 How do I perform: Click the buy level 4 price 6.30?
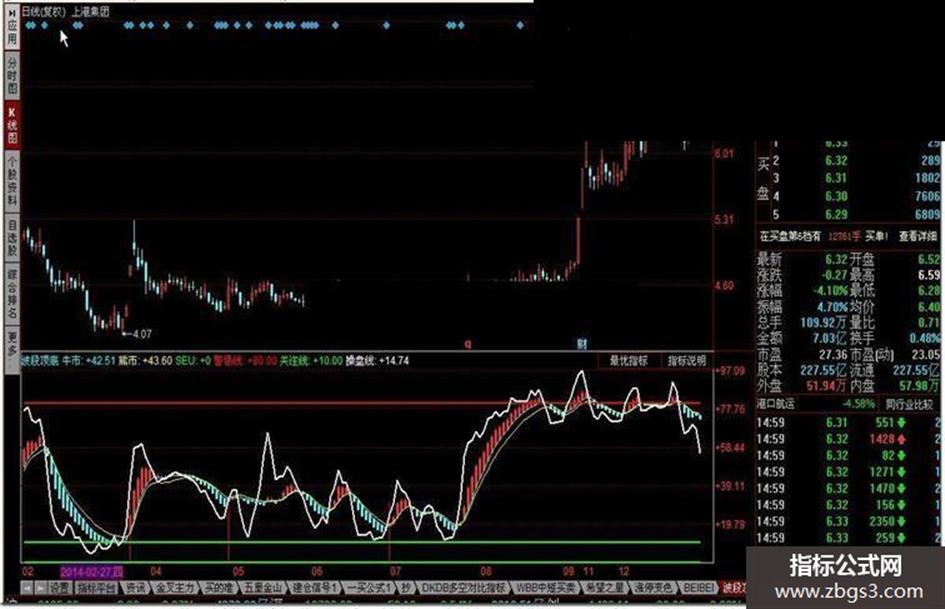(x=836, y=196)
